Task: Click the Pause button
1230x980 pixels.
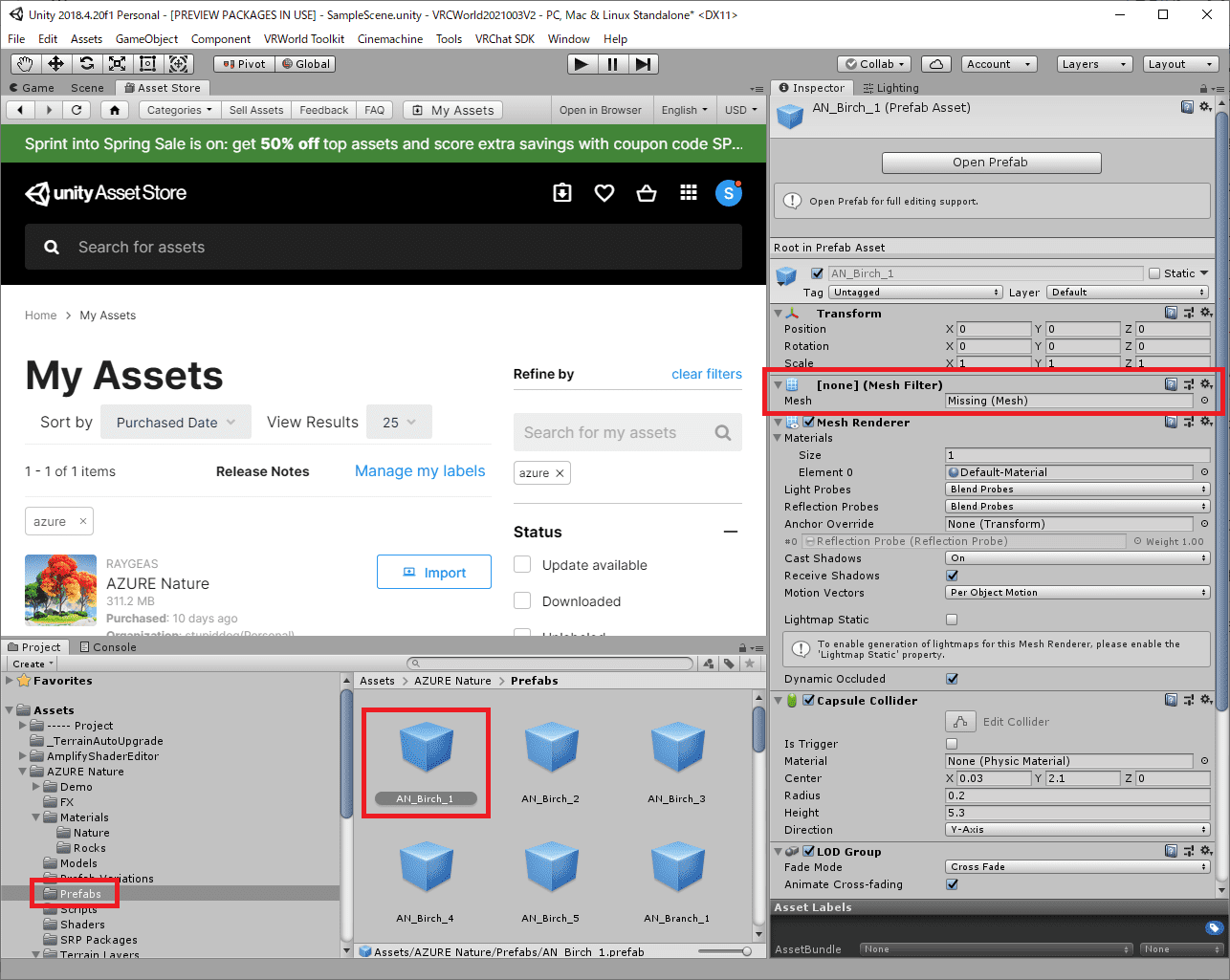Action: pos(612,64)
